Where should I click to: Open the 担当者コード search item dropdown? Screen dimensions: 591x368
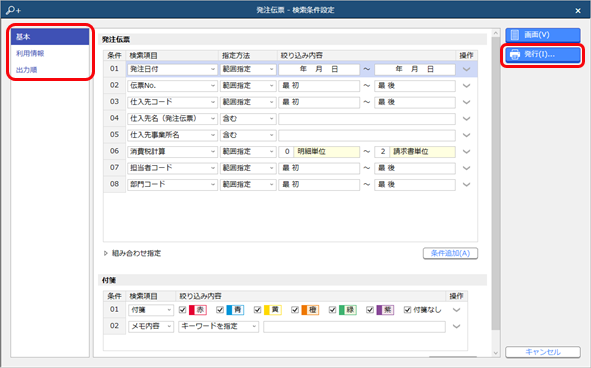tap(172, 168)
